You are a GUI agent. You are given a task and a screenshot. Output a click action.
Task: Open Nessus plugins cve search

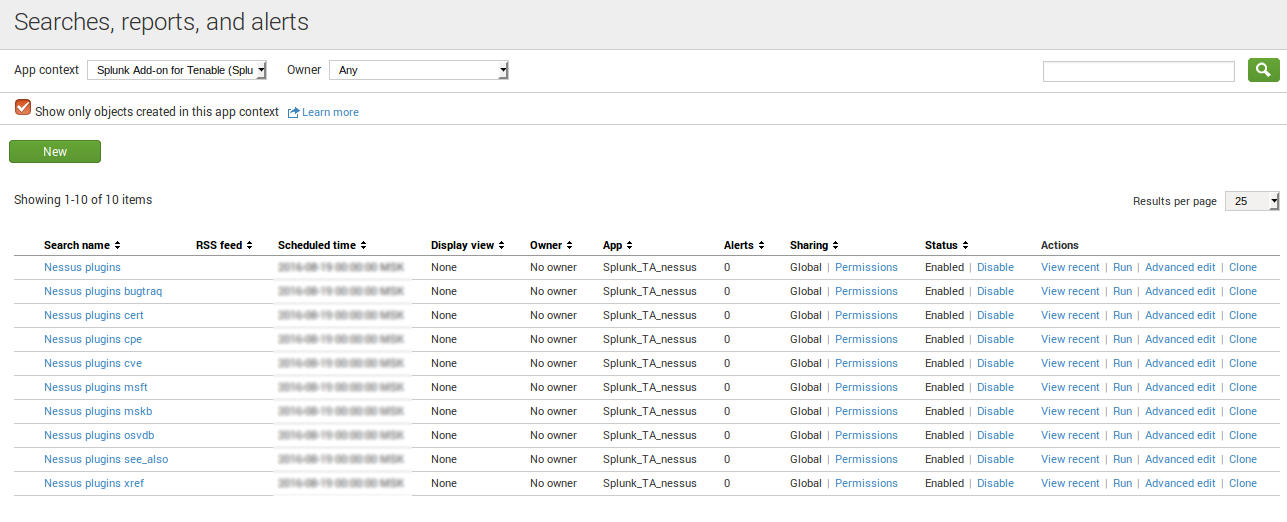[93, 364]
